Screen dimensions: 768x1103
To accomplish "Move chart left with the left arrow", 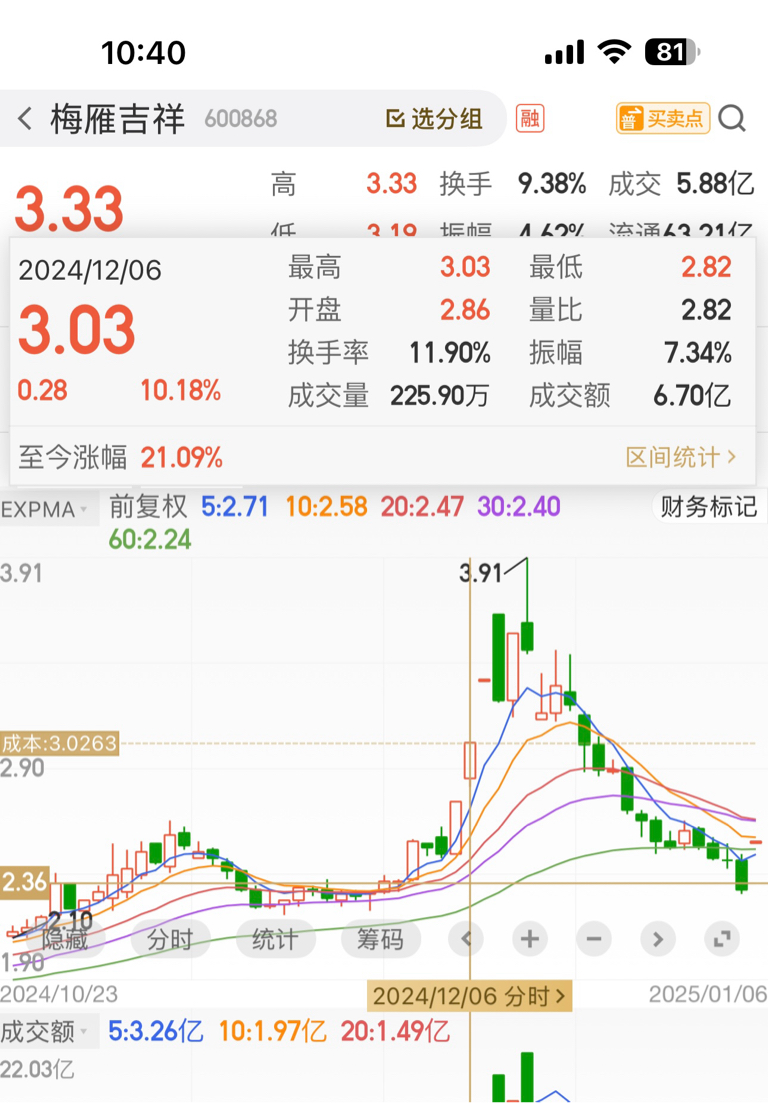I will (466, 938).
